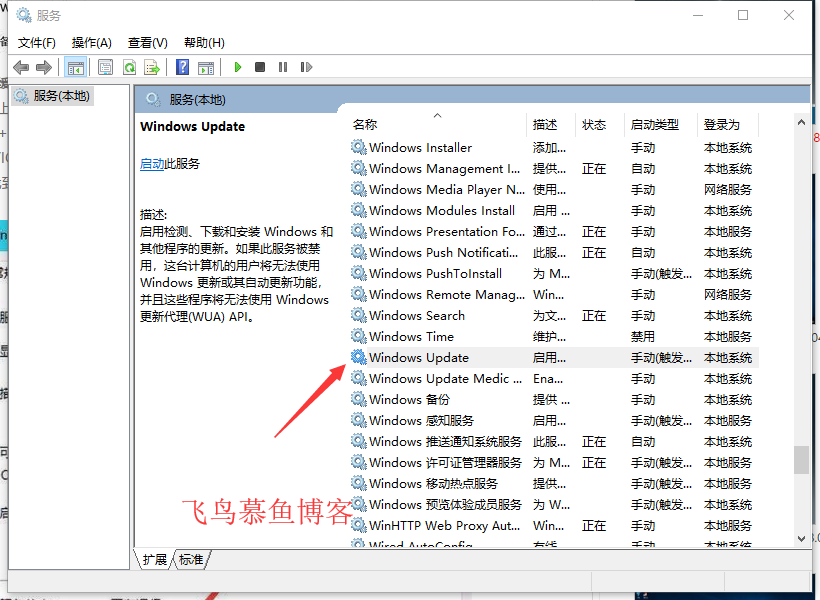Refresh the services list
The image size is (820, 600).
pos(131,67)
